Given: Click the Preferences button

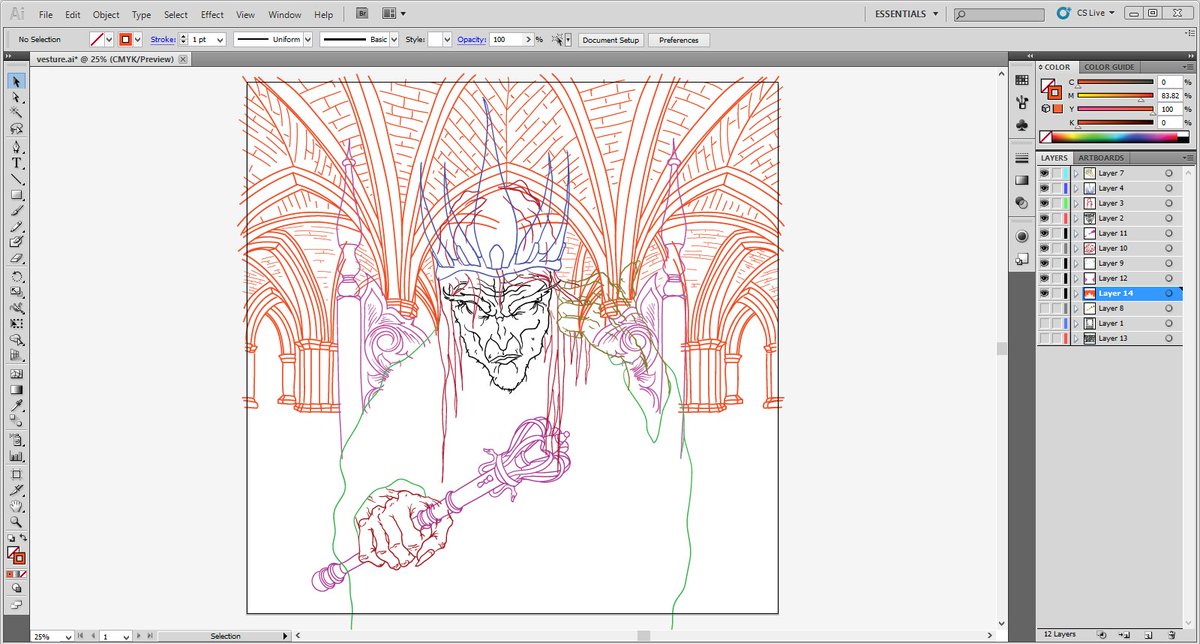Looking at the screenshot, I should [679, 40].
